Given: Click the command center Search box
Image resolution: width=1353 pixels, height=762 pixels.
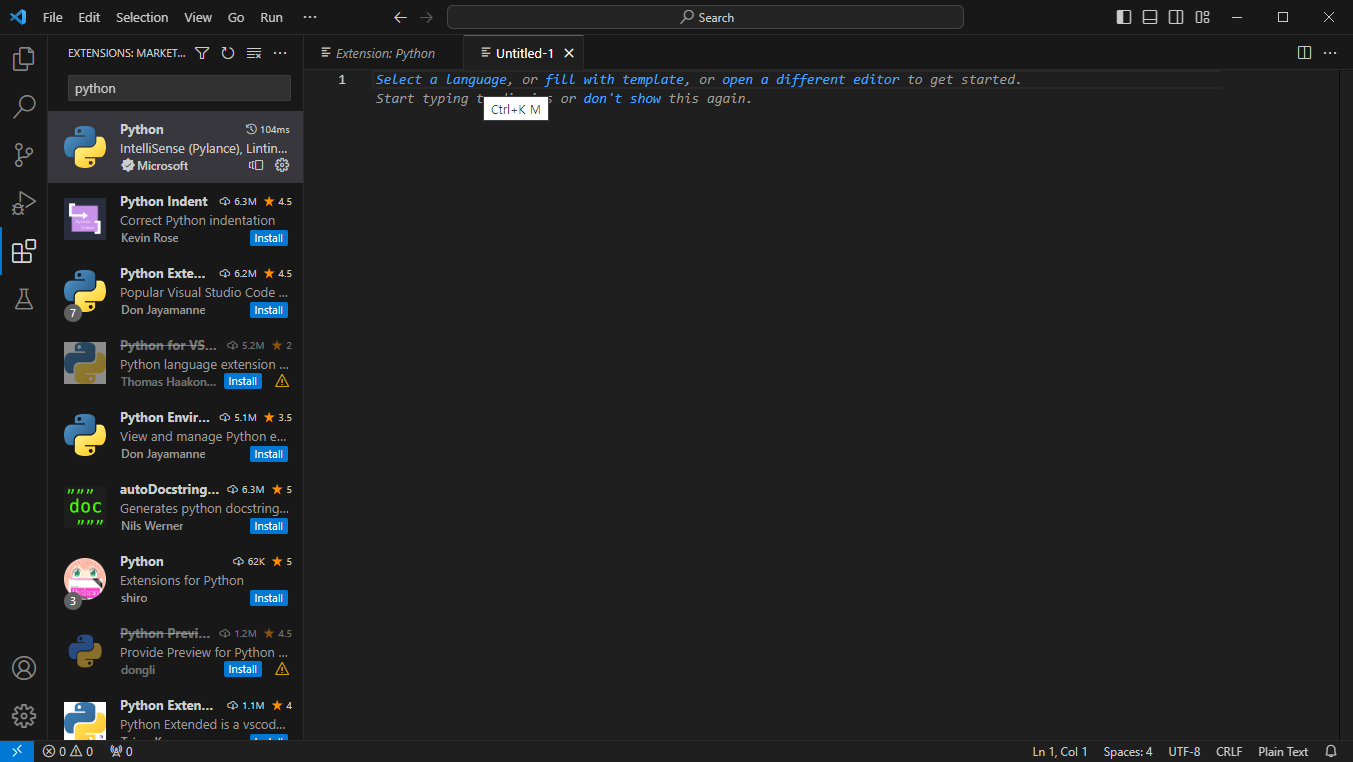Looking at the screenshot, I should tap(705, 17).
